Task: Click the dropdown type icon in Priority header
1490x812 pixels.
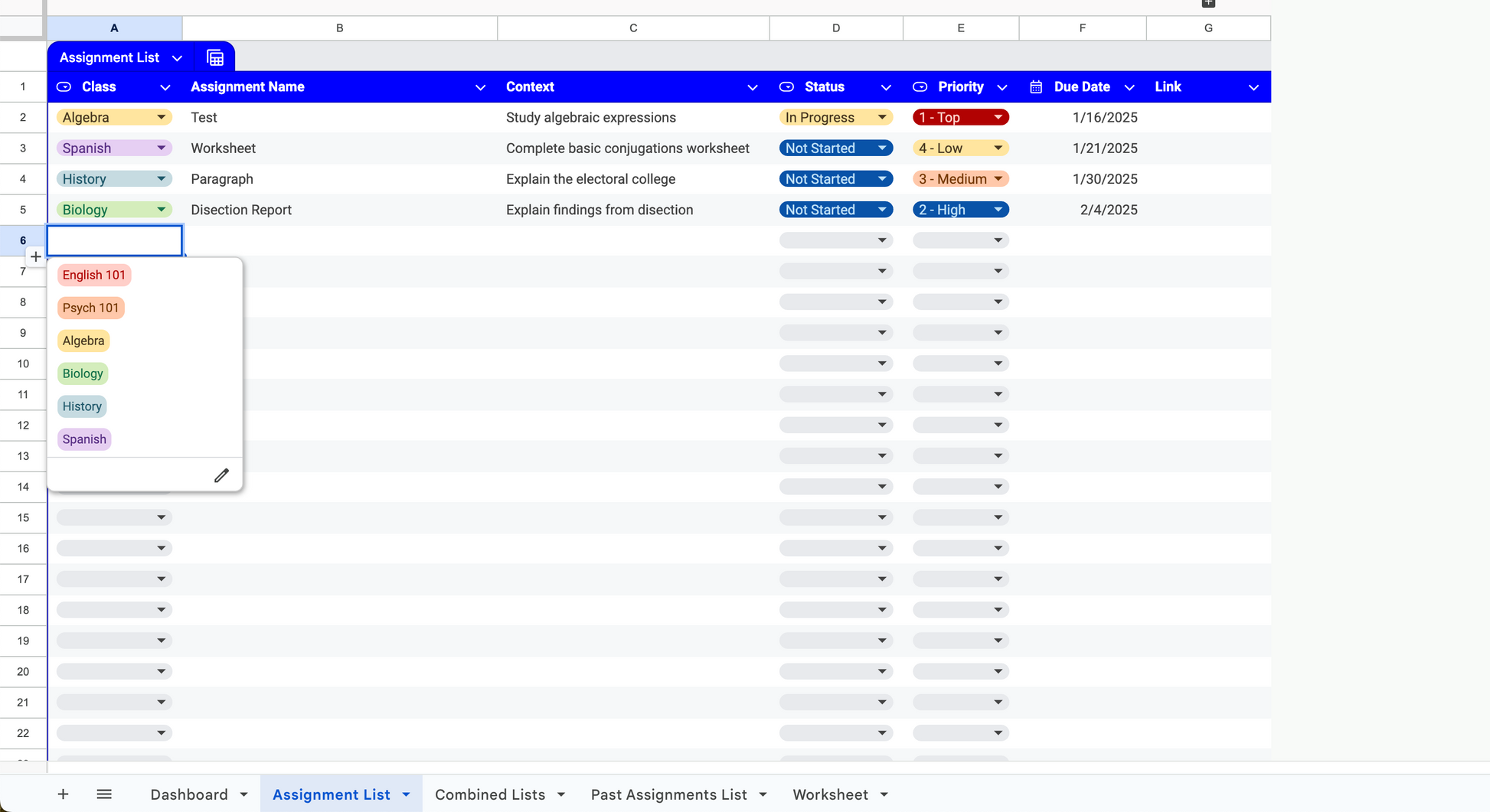Action: point(920,87)
